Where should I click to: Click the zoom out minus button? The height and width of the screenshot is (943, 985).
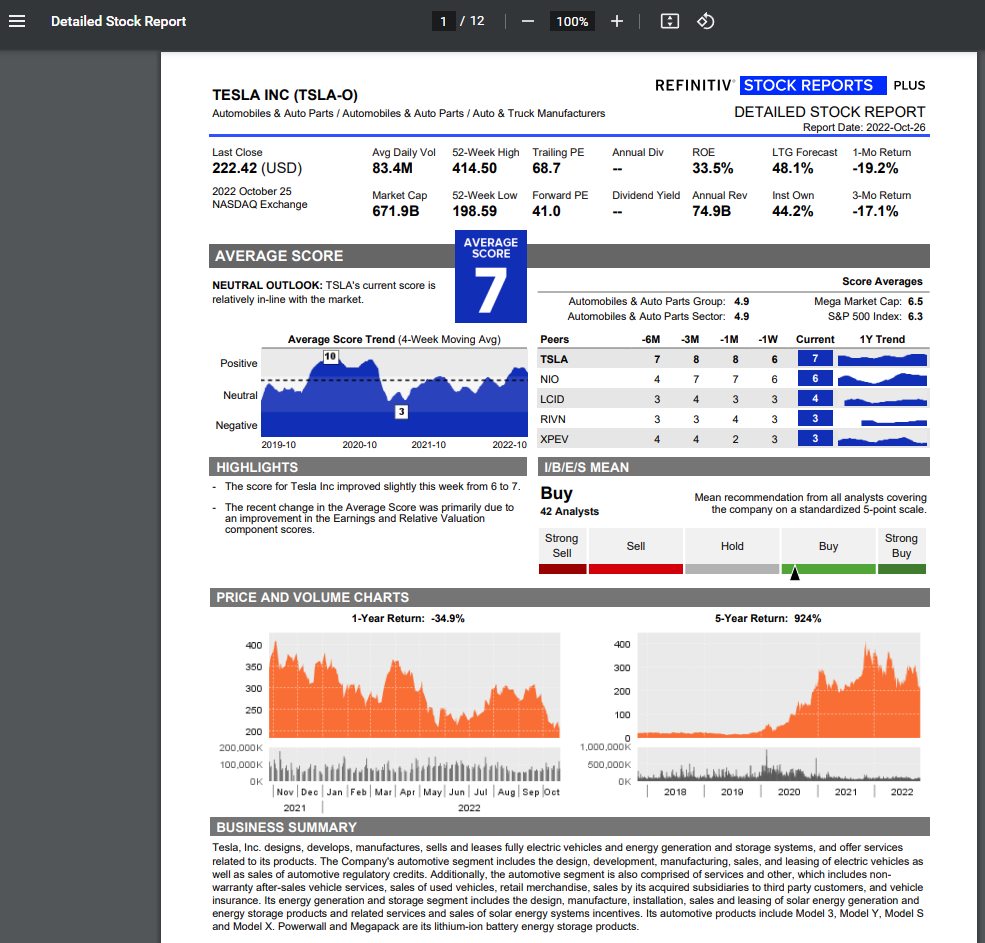tap(527, 21)
